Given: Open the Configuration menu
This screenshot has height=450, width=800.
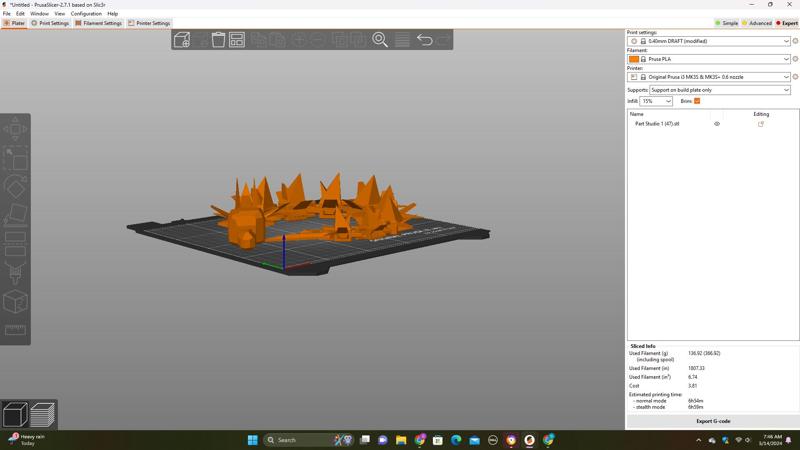Looking at the screenshot, I should 86,14.
